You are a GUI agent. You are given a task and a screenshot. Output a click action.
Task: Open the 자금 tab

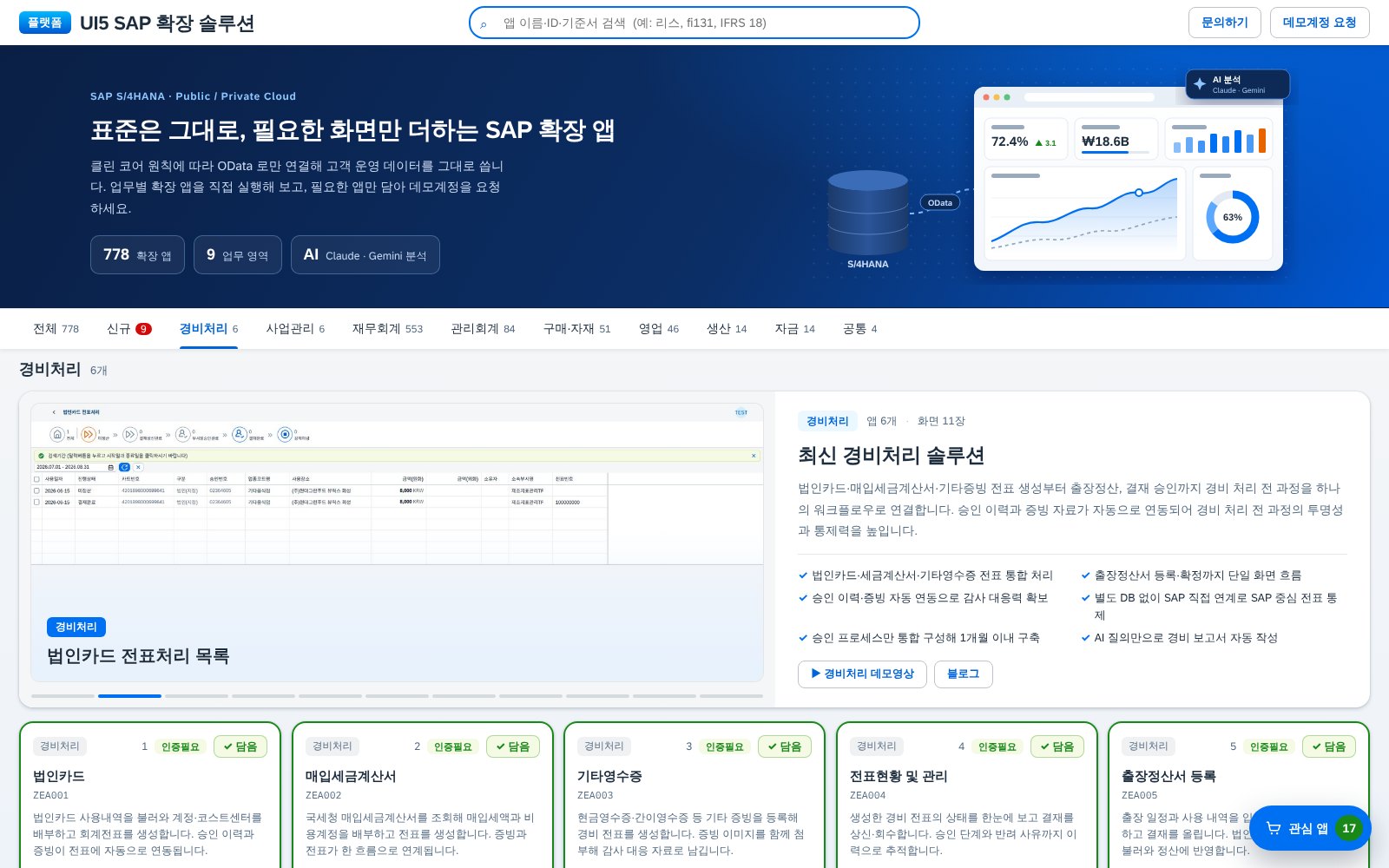pyautogui.click(x=795, y=329)
